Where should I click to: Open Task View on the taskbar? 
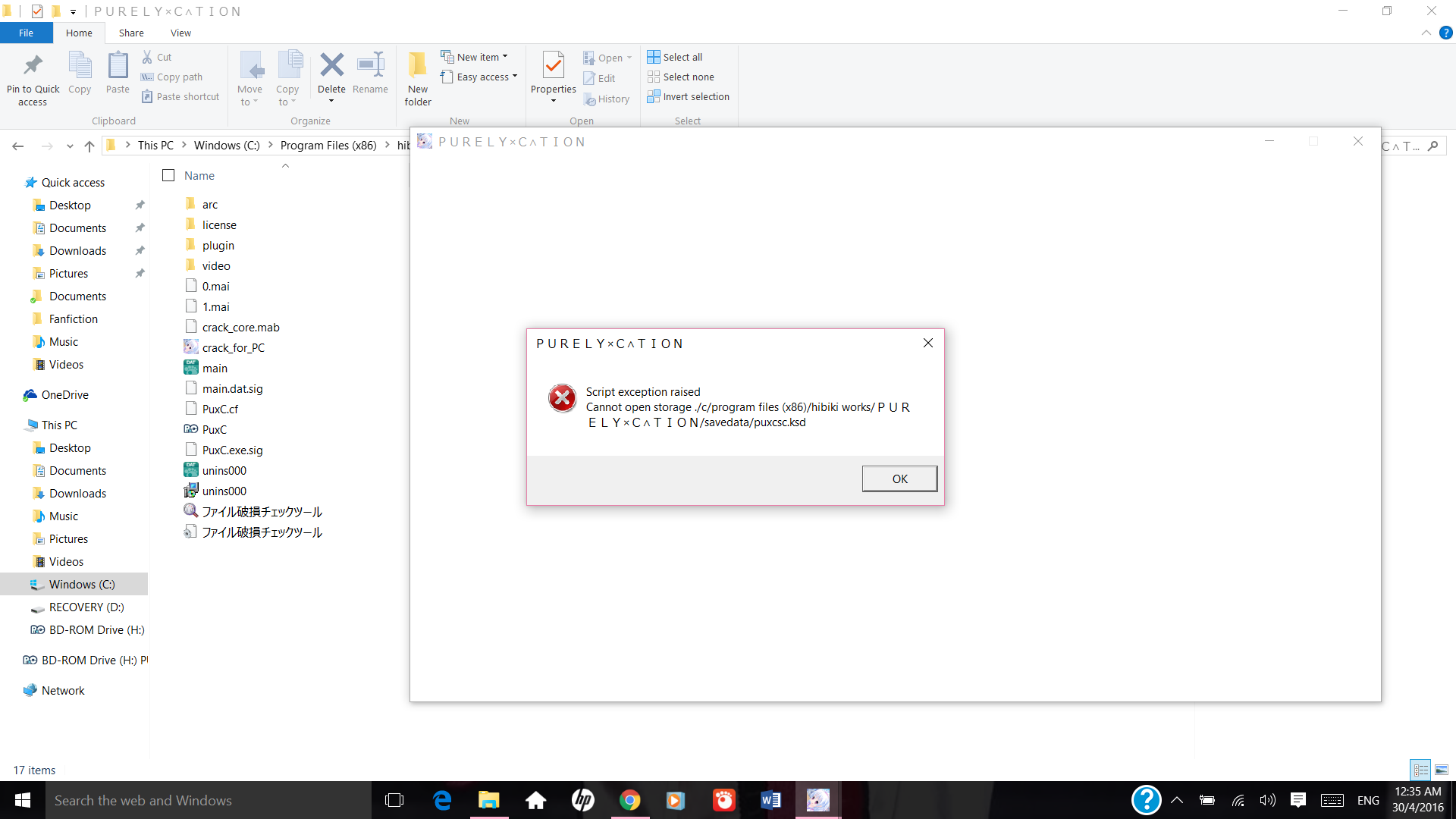394,800
